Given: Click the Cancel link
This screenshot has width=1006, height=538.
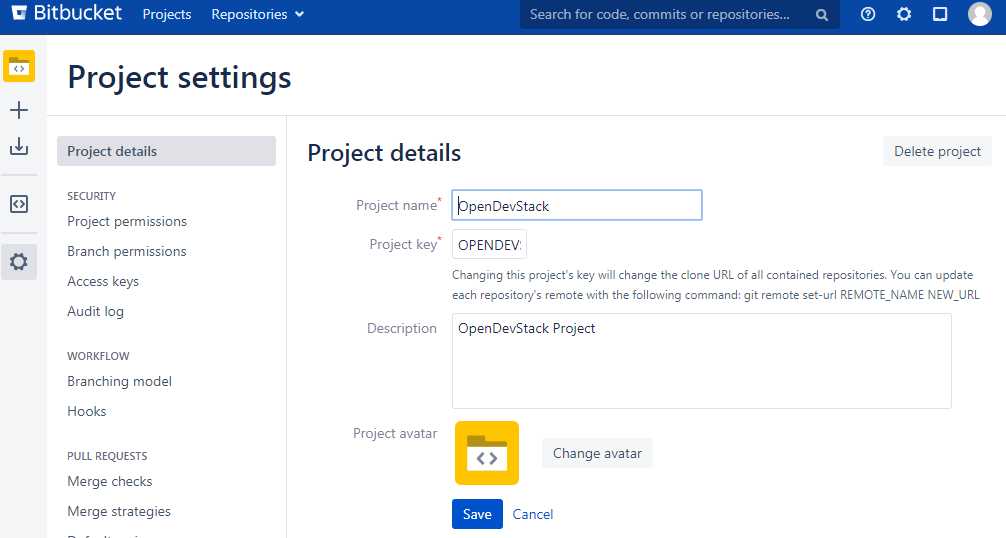Looking at the screenshot, I should [x=533, y=514].
